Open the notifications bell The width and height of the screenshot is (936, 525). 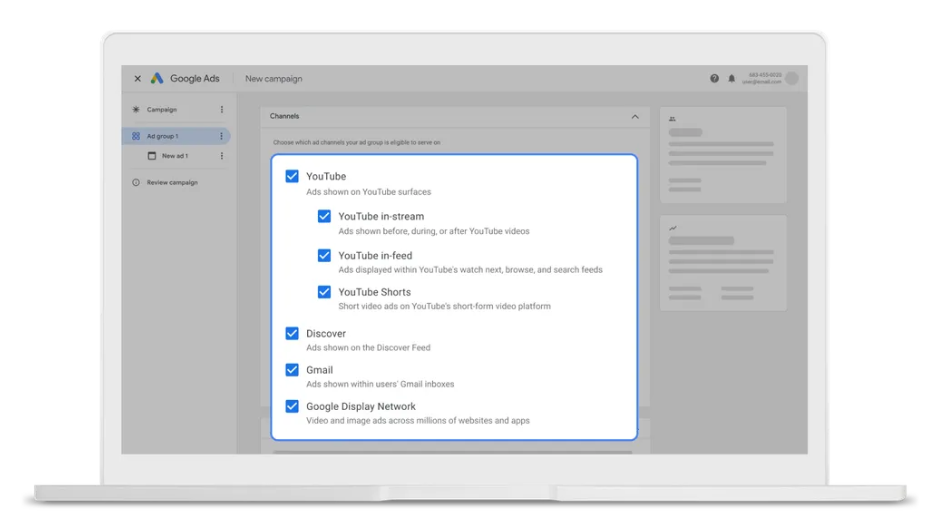click(x=731, y=79)
